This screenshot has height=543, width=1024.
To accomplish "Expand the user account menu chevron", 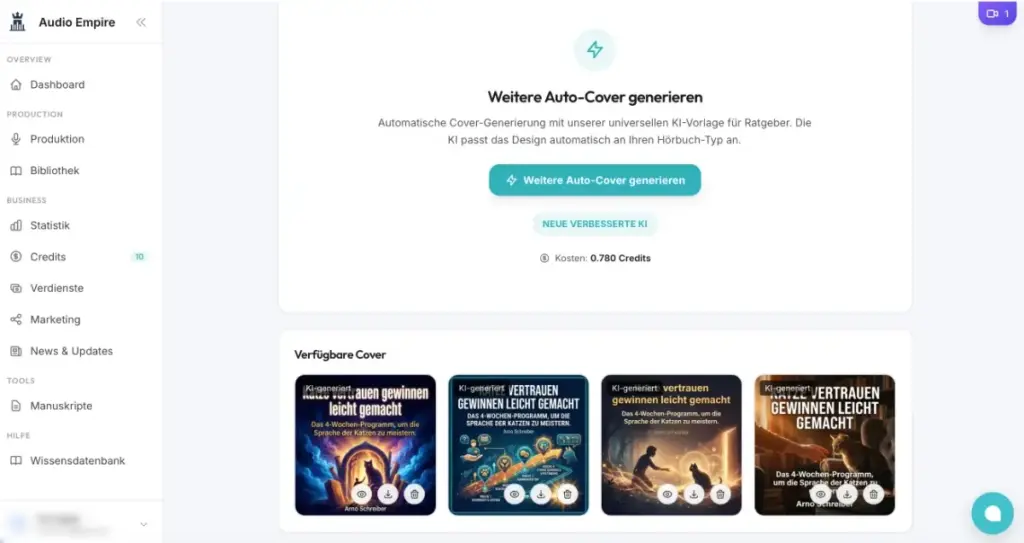I will (144, 524).
